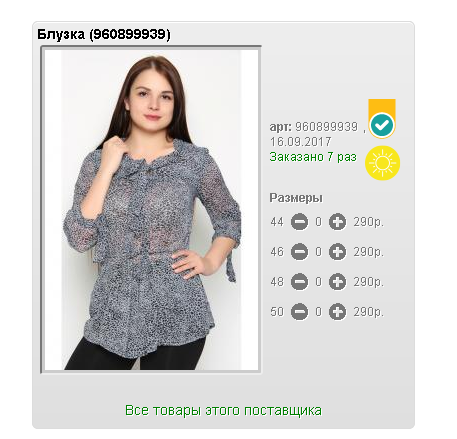
Task: Increase quantity for size 50
Action: click(x=337, y=312)
